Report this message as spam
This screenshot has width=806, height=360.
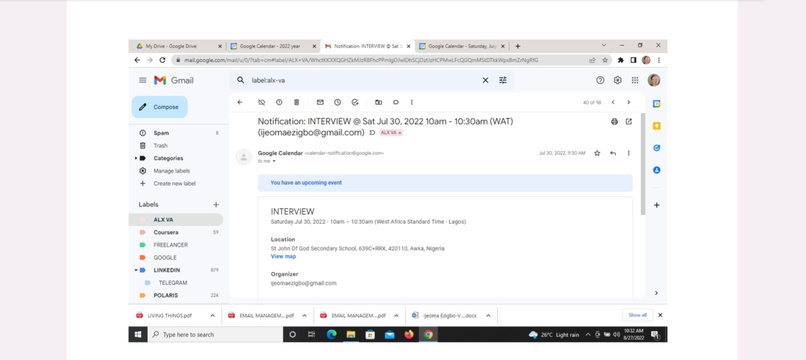[279, 102]
